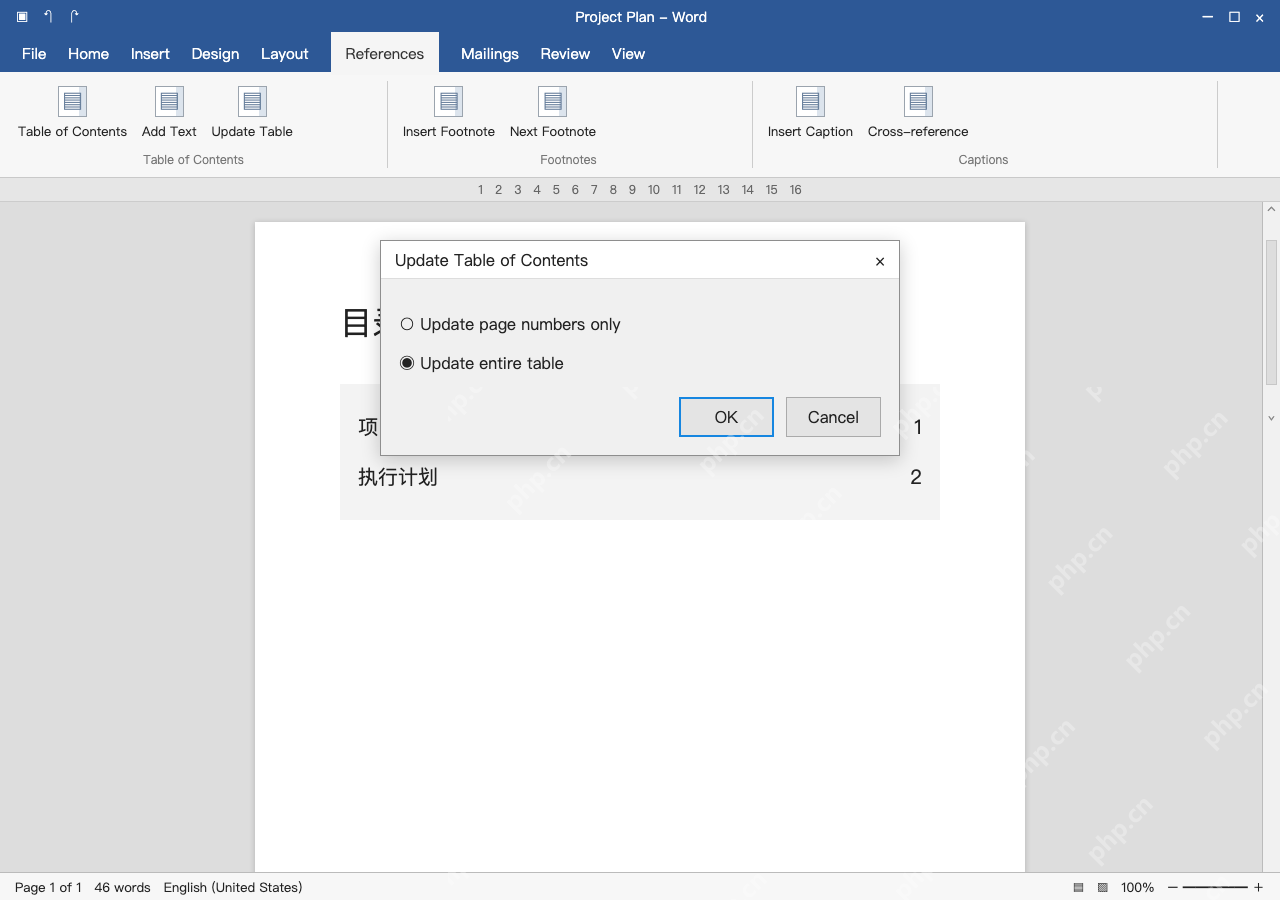
Task: Click ruler mark 16
Action: tap(795, 190)
